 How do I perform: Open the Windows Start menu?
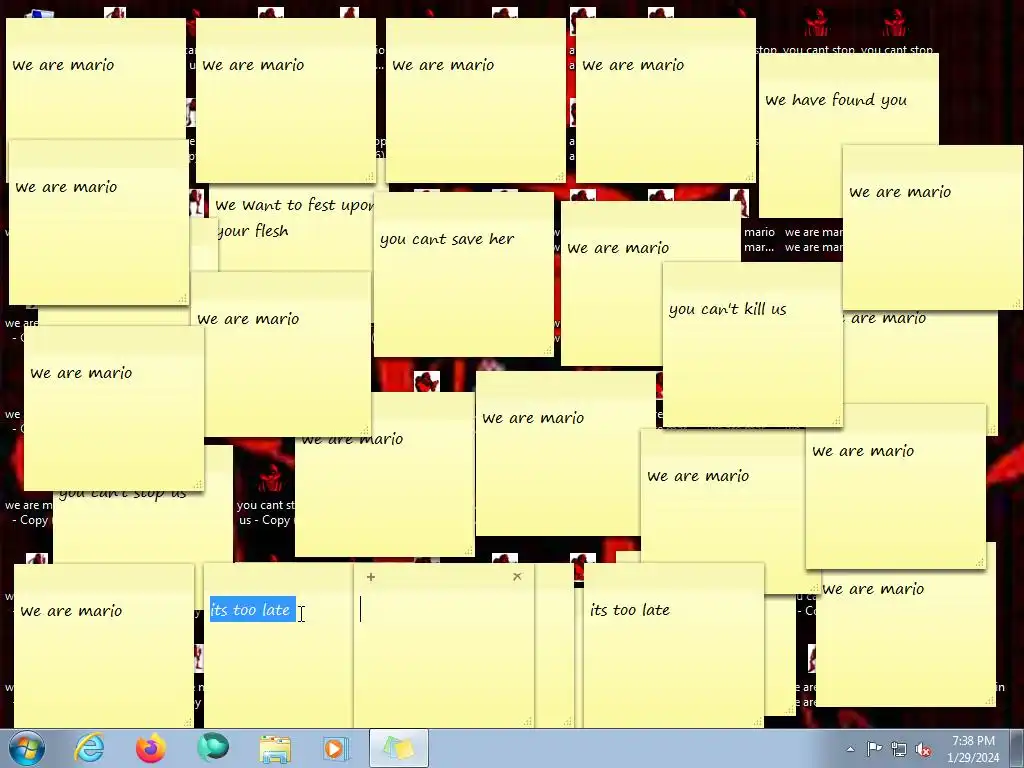[x=27, y=748]
